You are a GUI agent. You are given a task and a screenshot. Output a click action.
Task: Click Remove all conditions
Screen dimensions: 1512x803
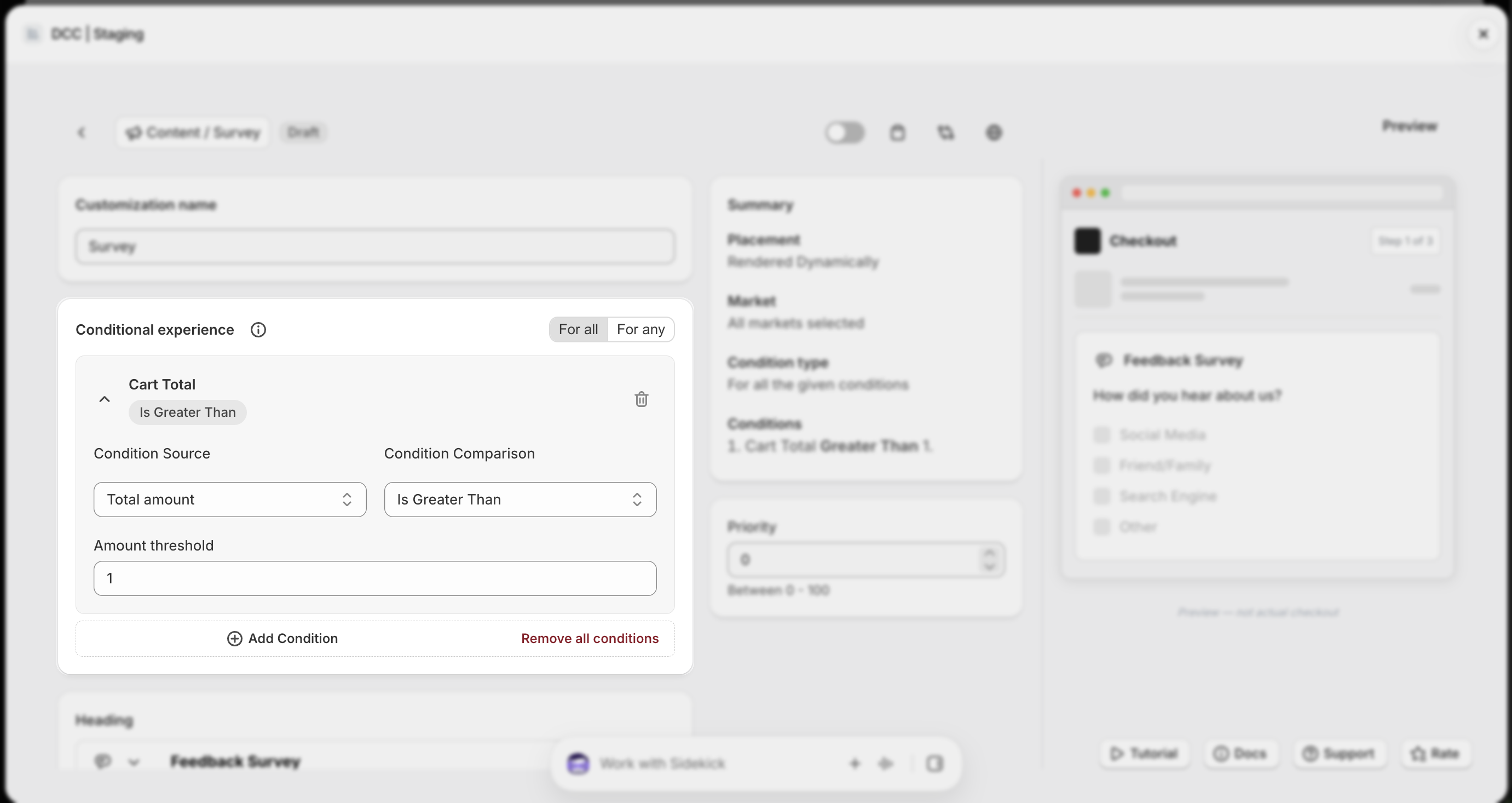(590, 639)
